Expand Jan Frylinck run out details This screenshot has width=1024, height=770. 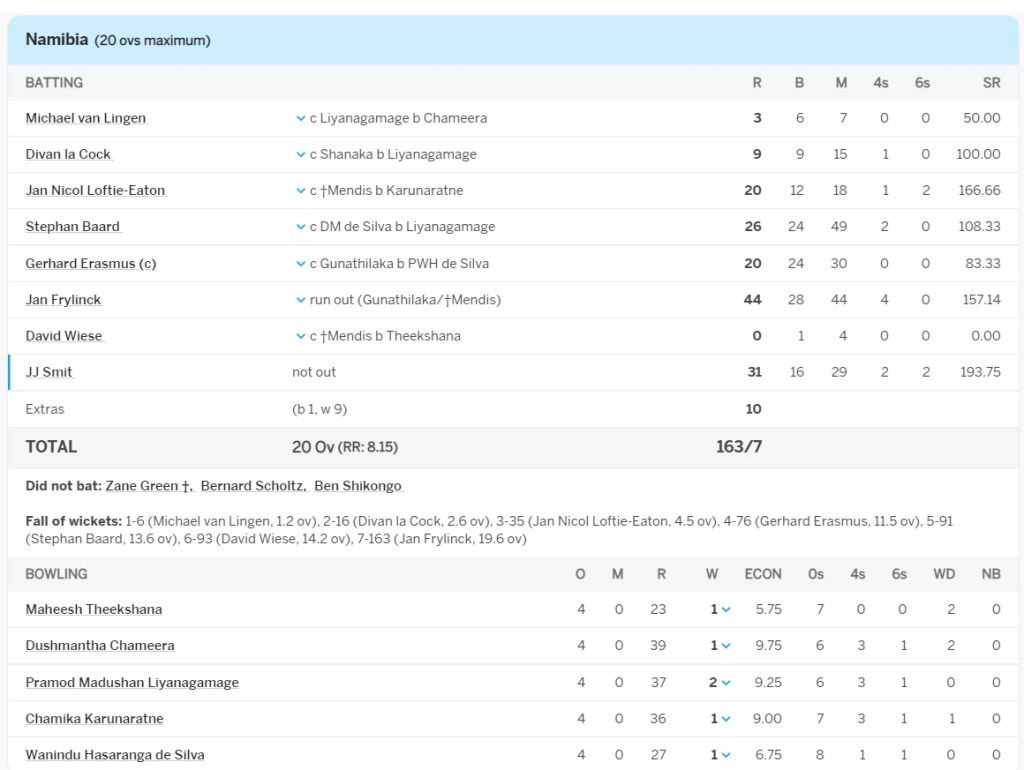pos(300,300)
